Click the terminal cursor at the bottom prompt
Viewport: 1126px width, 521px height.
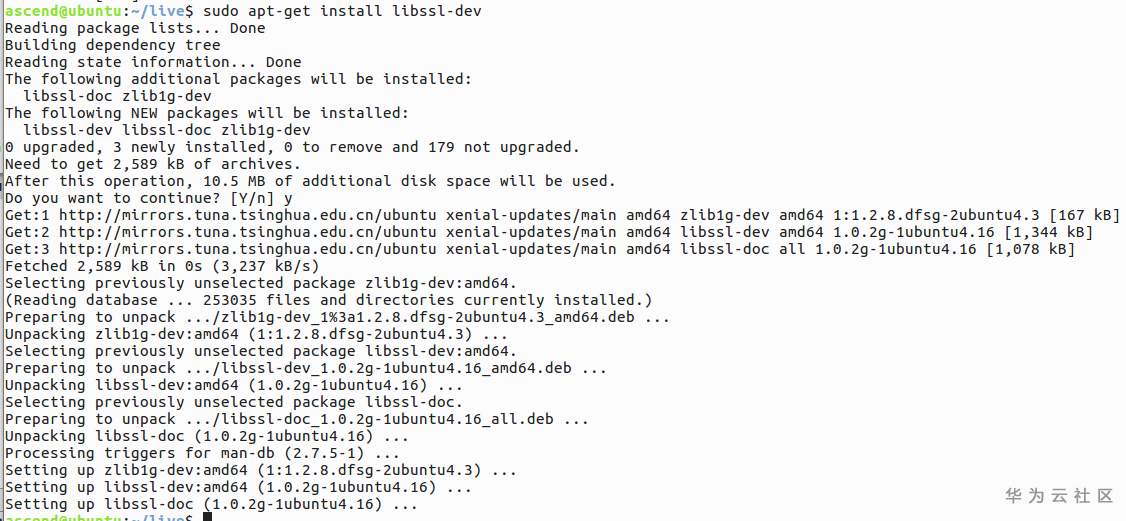207,518
